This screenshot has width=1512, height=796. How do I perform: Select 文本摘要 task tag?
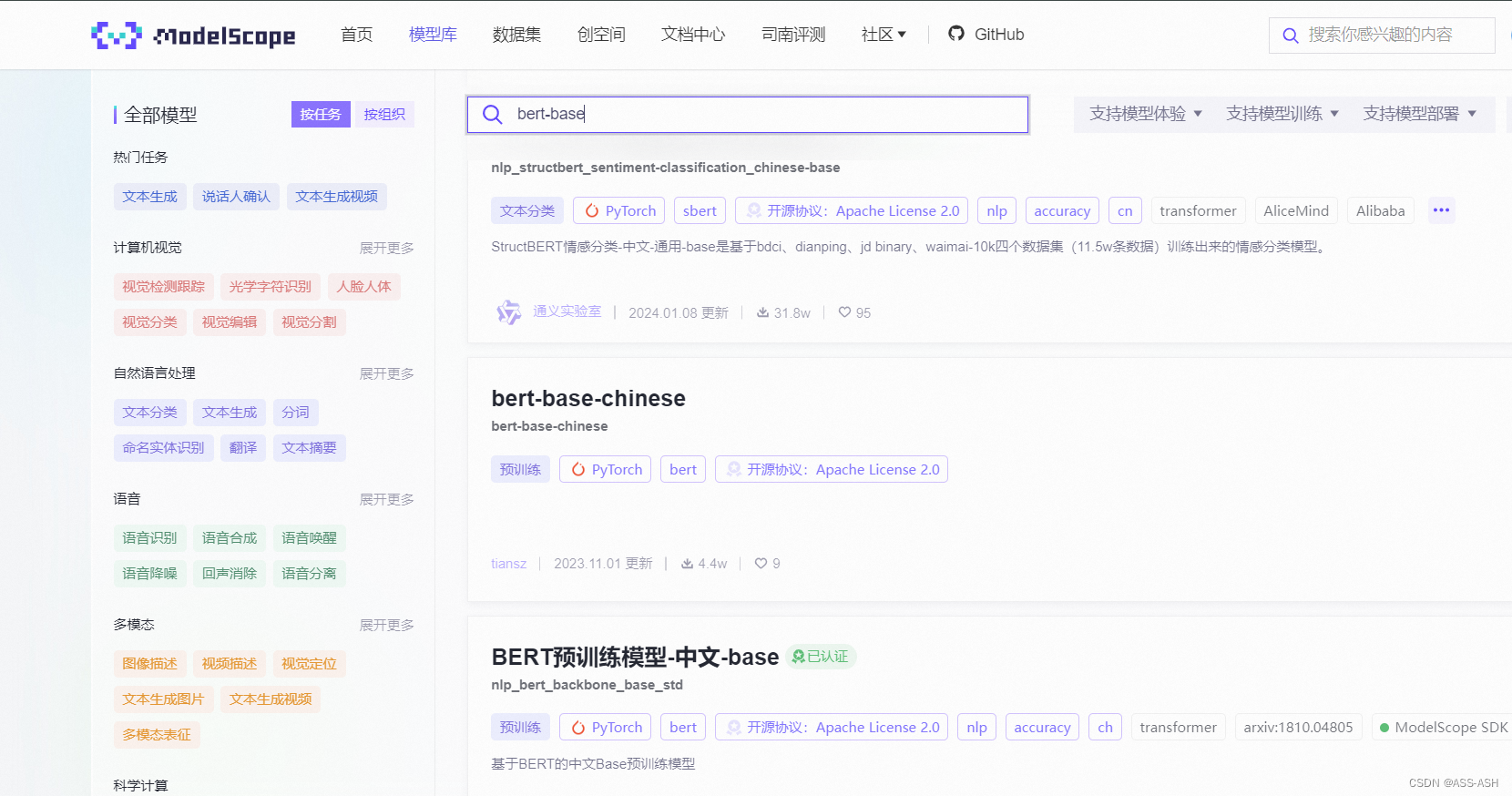(309, 448)
